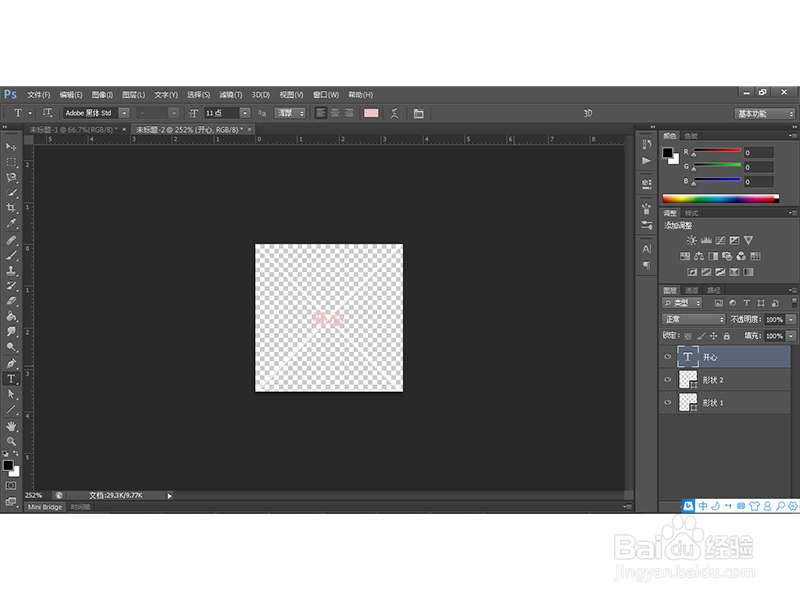The height and width of the screenshot is (600, 800).
Task: Toggle lock all padlock icon
Action: (x=727, y=336)
